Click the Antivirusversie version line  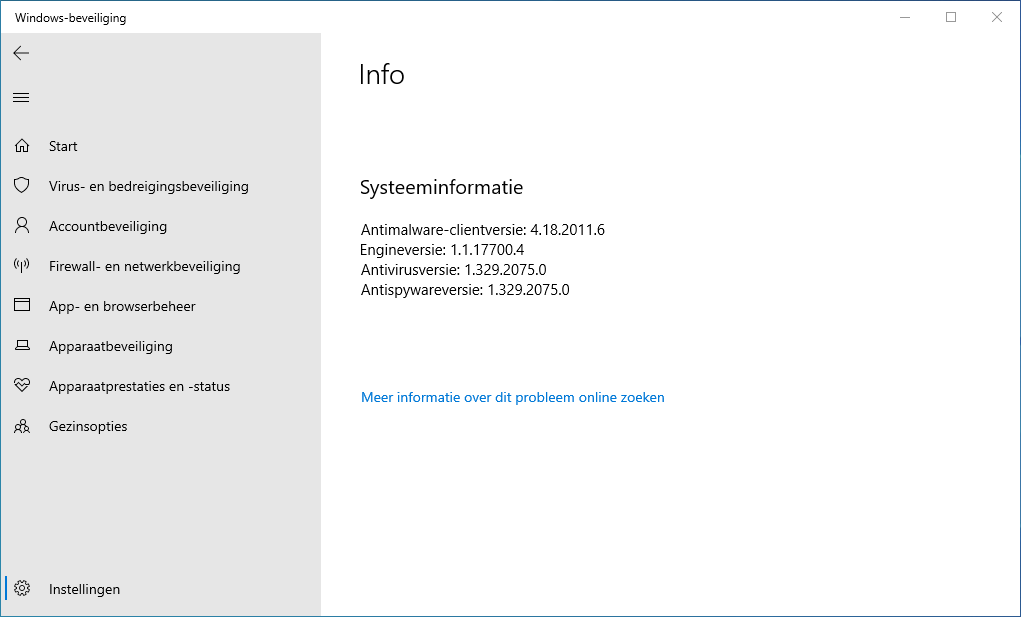[453, 270]
